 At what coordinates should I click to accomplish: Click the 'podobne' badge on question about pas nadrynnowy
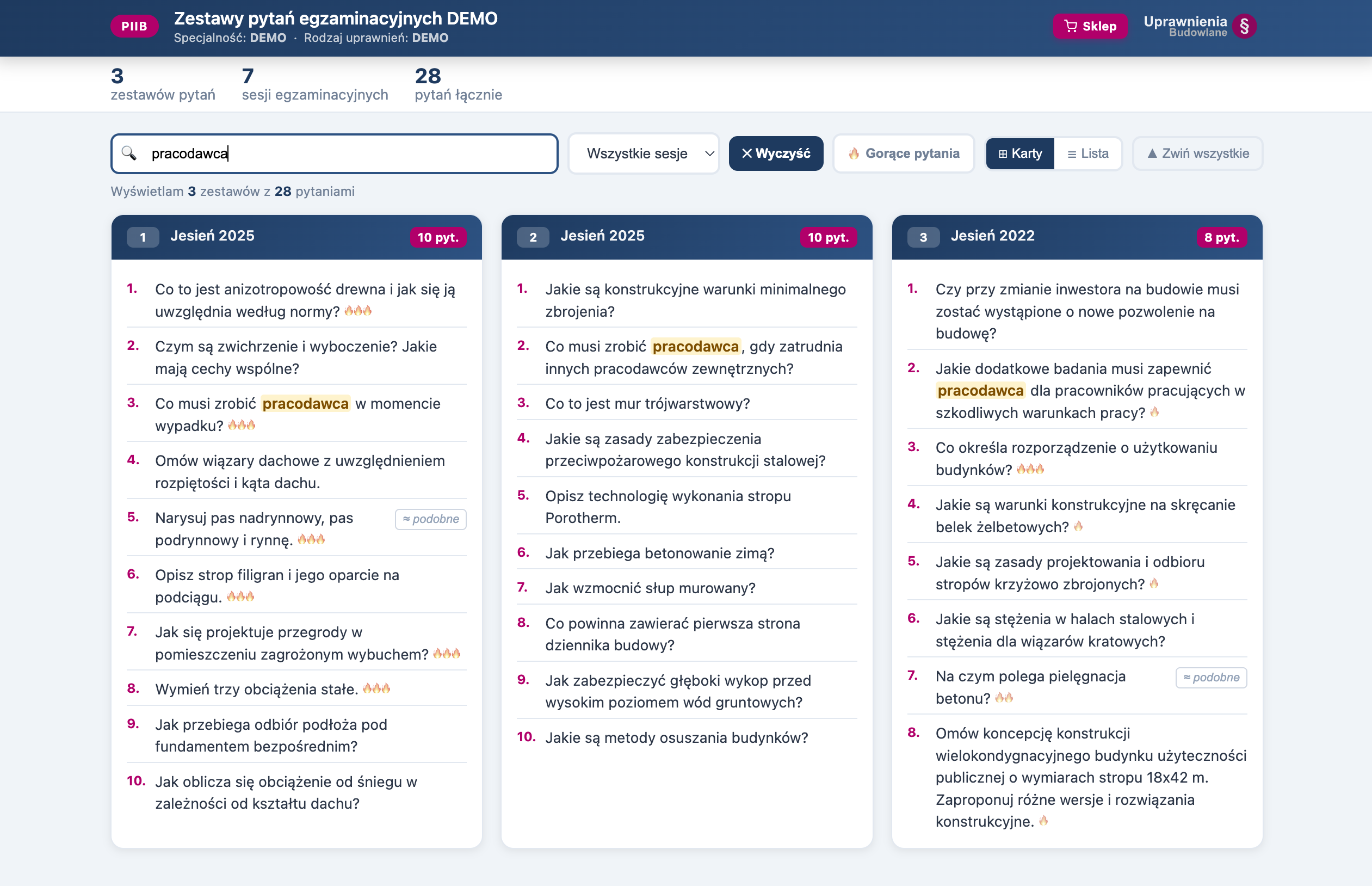pos(430,519)
